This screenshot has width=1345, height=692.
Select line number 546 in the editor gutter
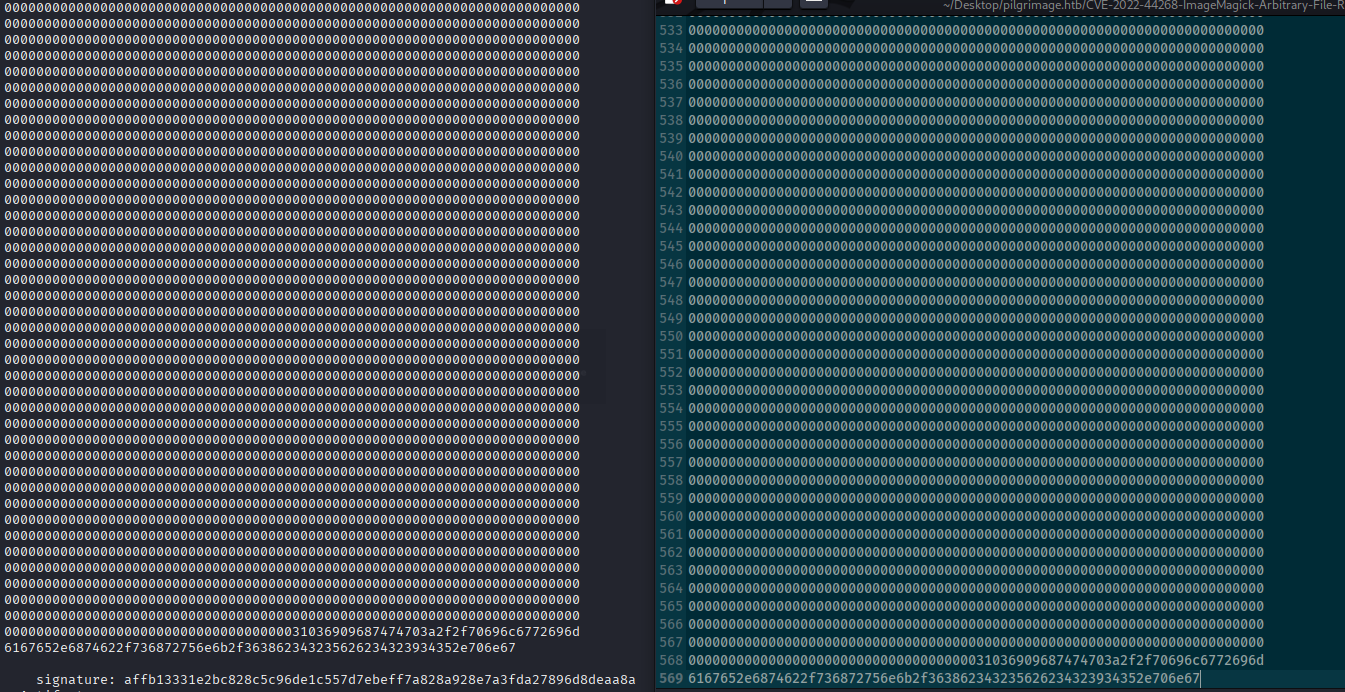[x=671, y=264]
